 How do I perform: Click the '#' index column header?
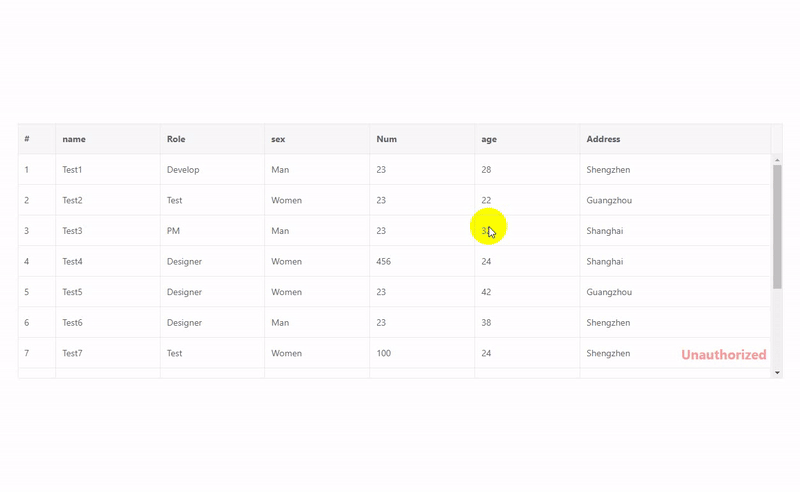[27, 139]
